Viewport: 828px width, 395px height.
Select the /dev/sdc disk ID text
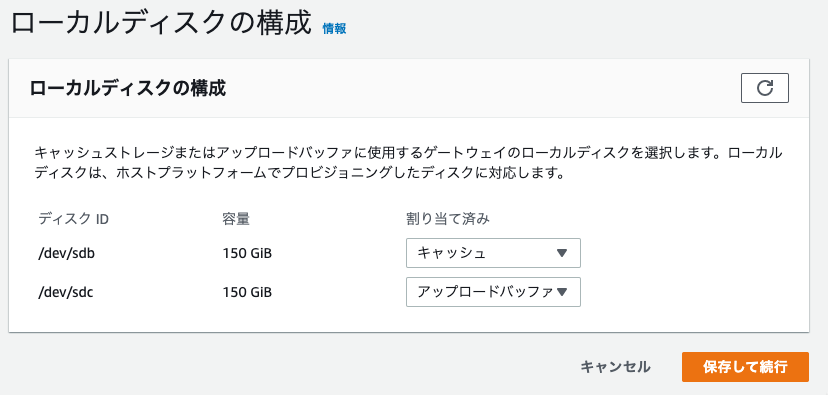coord(66,292)
